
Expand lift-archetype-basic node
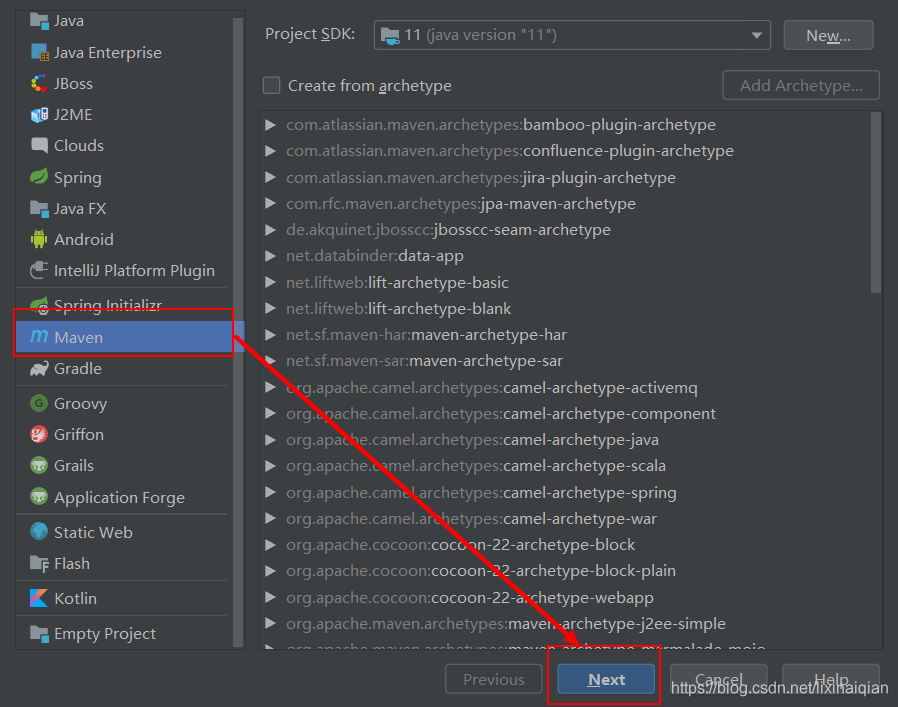click(270, 282)
